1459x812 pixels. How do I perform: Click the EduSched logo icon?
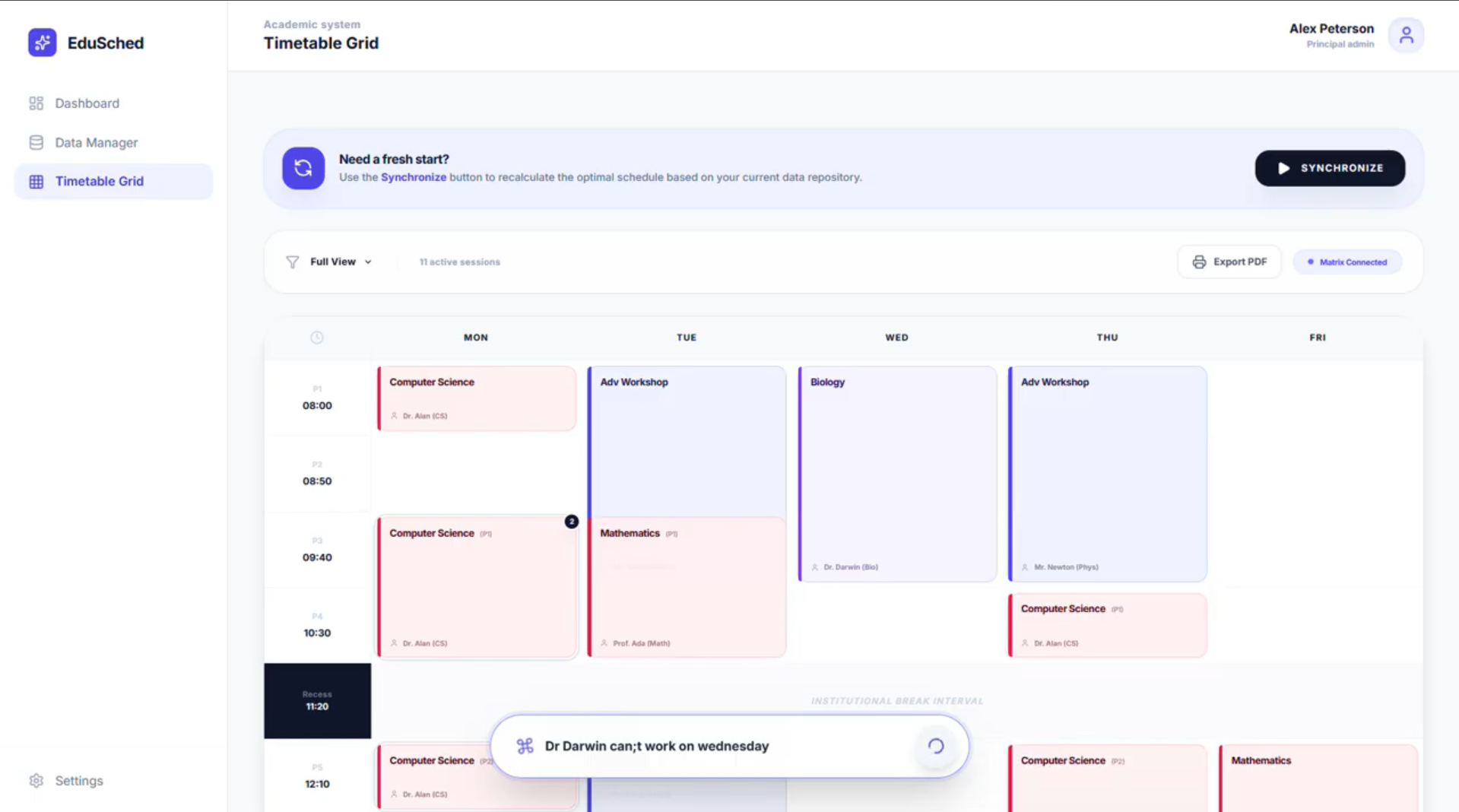(x=43, y=43)
